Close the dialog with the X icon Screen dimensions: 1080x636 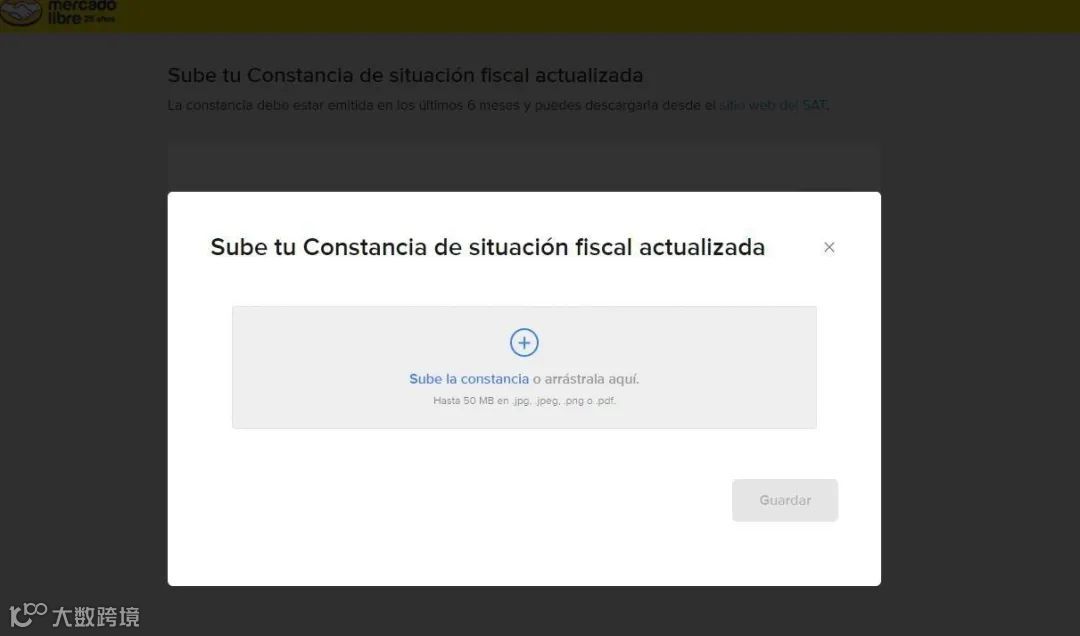click(x=829, y=247)
